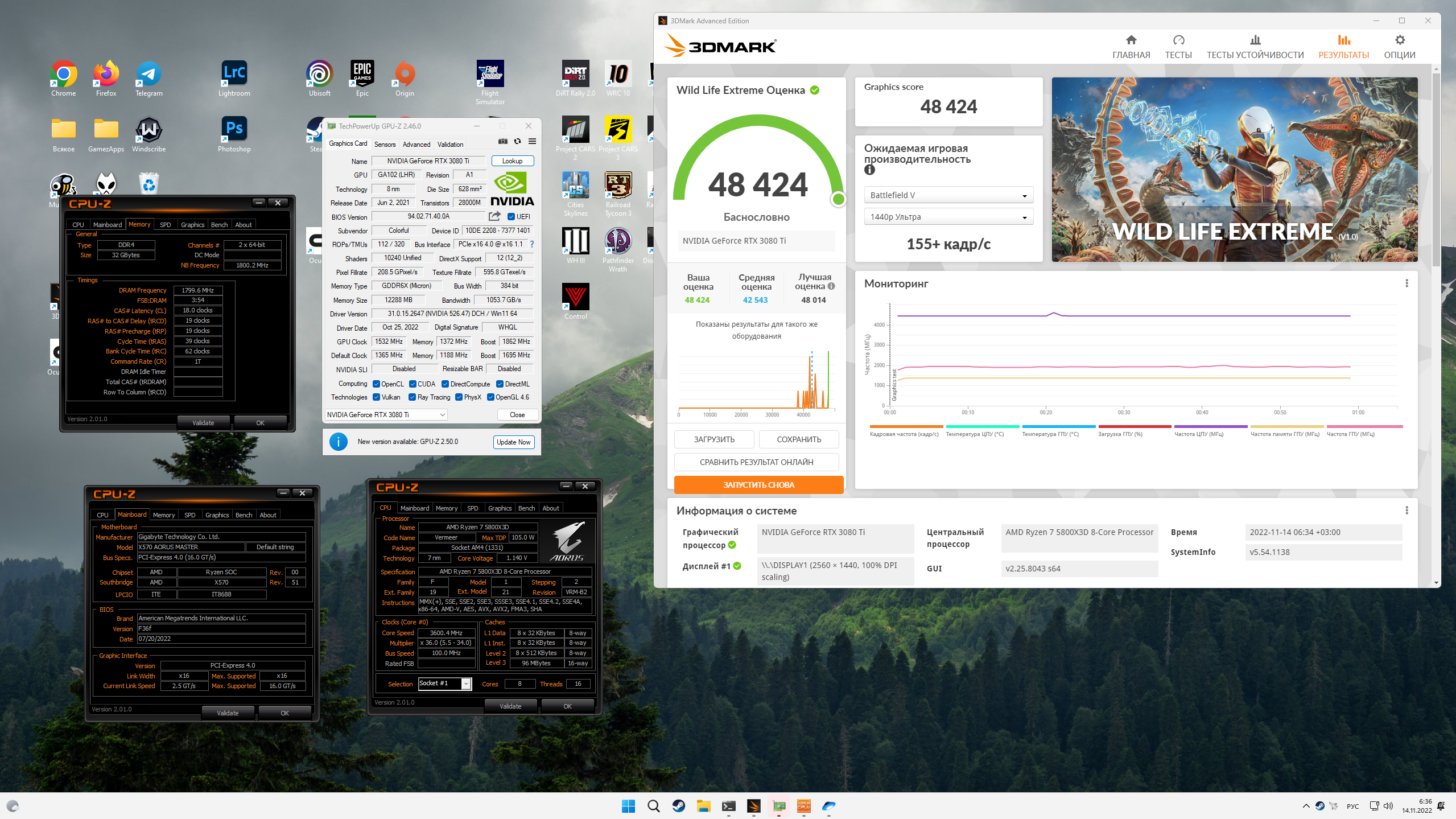The image size is (1456, 819).
Task: Open SPD tab in CPU-Z Memory window
Action: tap(166, 225)
